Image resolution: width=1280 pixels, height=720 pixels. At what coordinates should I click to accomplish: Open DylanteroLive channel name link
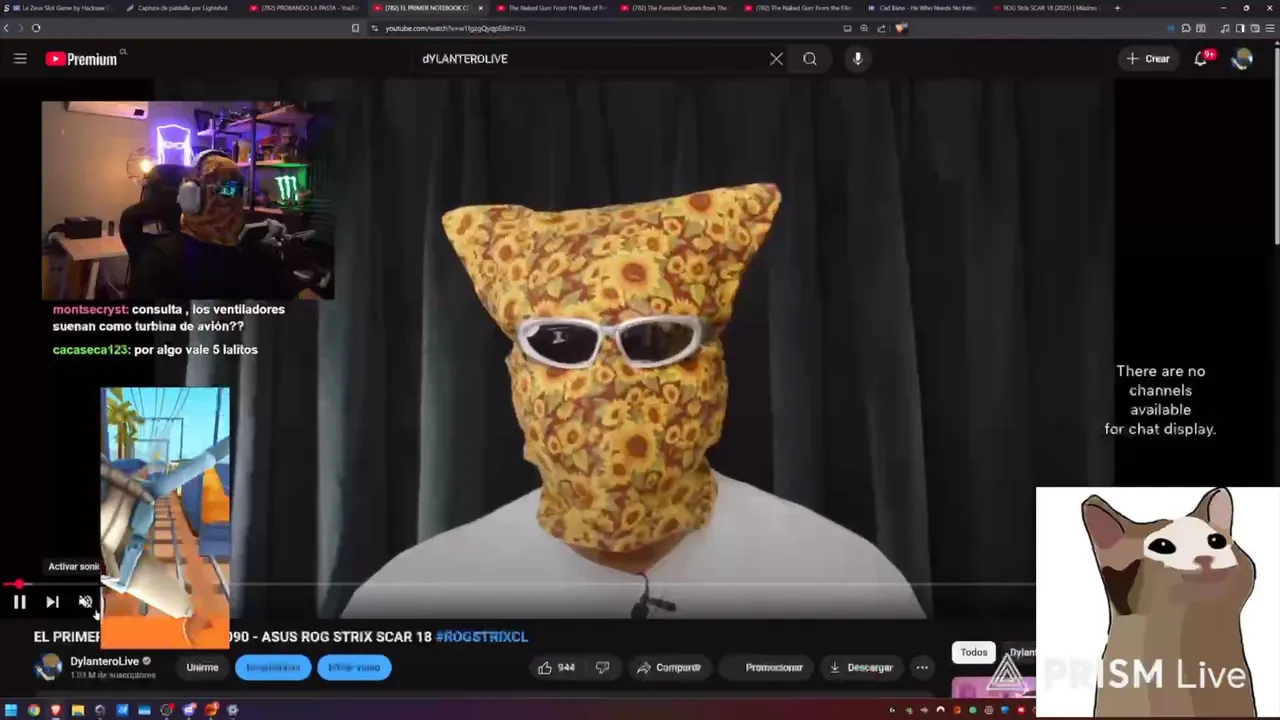click(104, 661)
